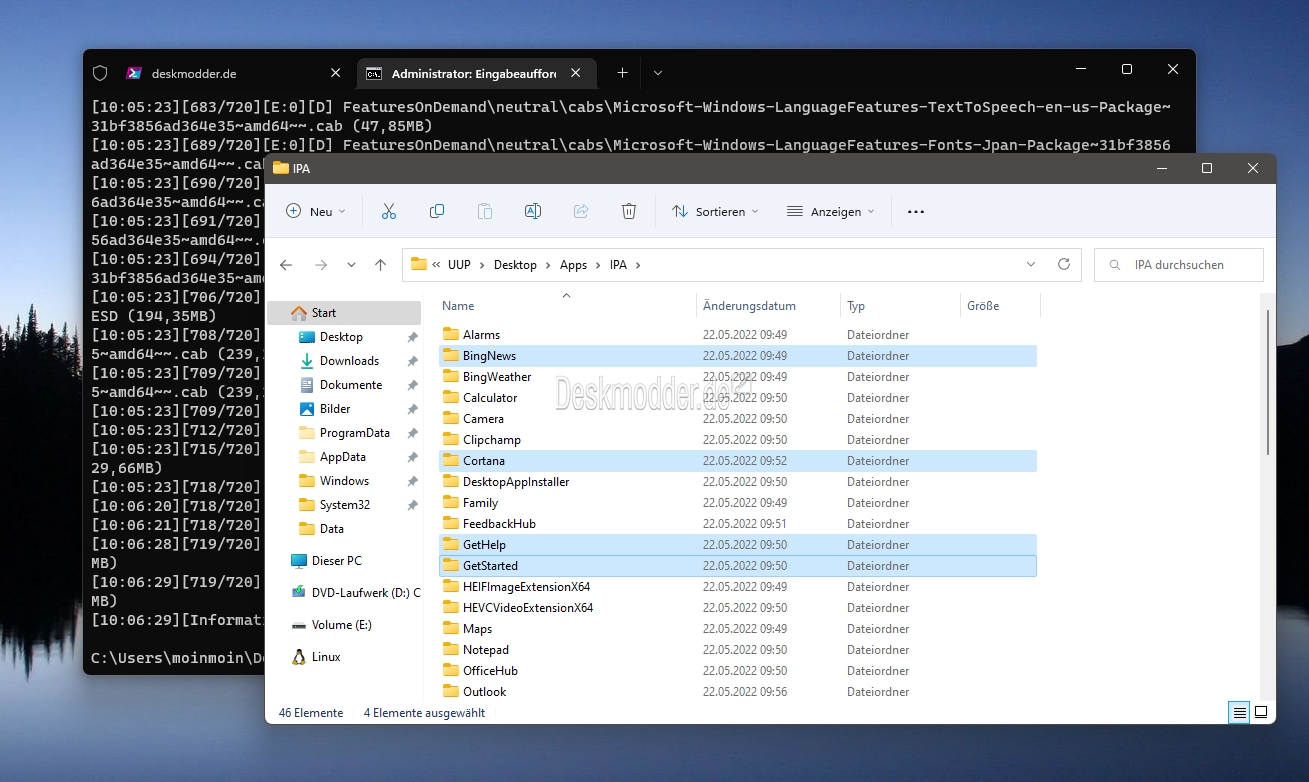
Task: Click the Paste icon in Explorer toolbar
Action: point(485,211)
